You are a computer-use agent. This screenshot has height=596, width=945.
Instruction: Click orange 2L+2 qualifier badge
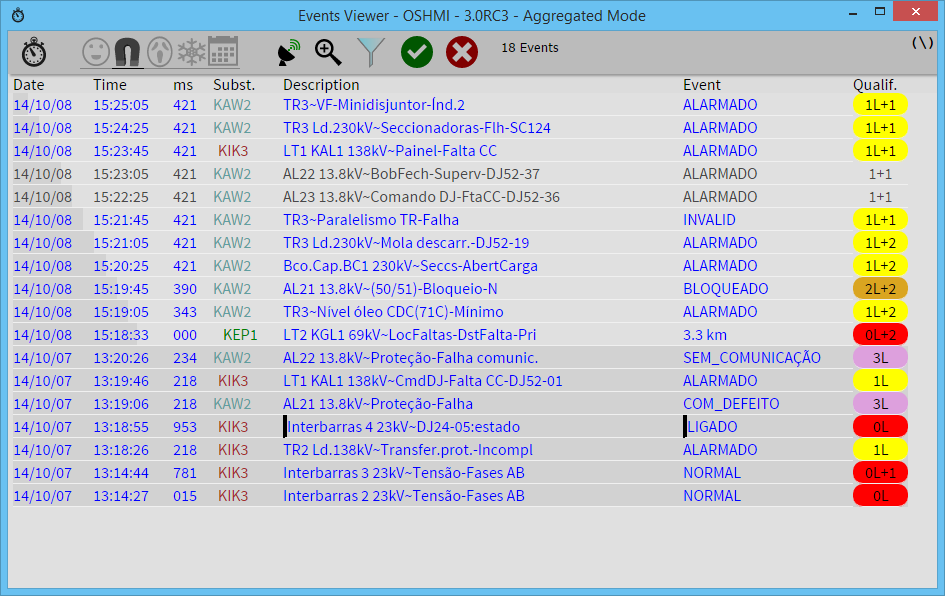880,289
